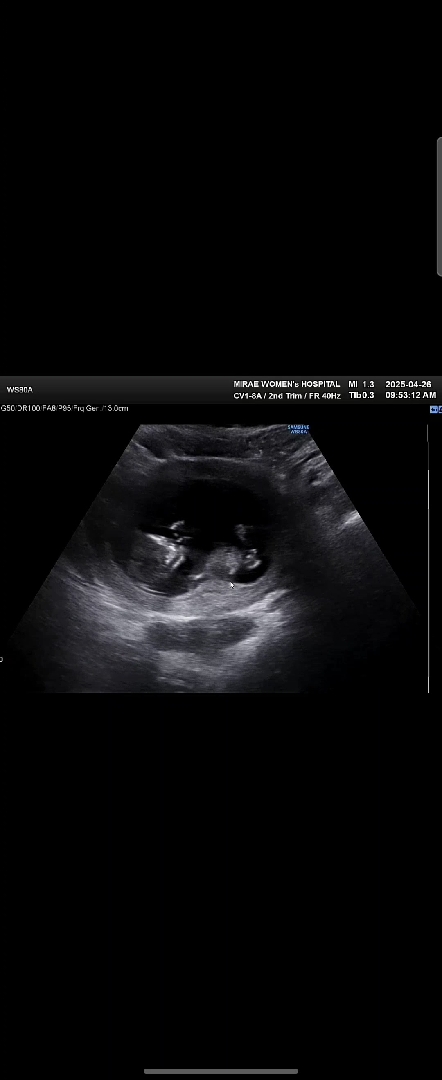Image resolution: width=442 pixels, height=1080 pixels.
Task: Tap the empty black area above the video
Action: [x=220, y=186]
